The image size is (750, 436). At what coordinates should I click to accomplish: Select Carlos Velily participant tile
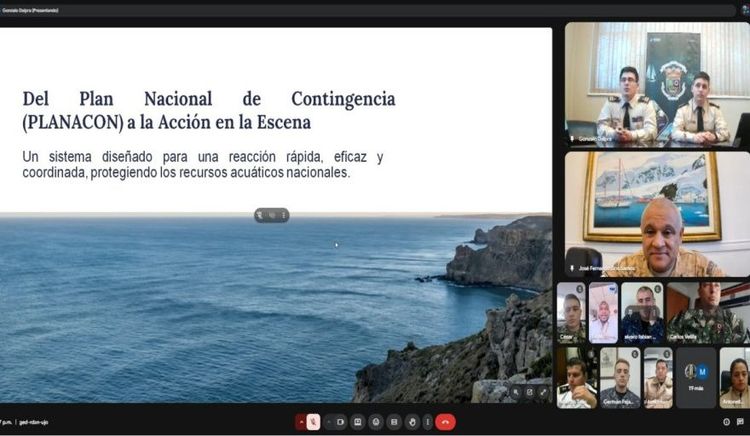(x=708, y=313)
